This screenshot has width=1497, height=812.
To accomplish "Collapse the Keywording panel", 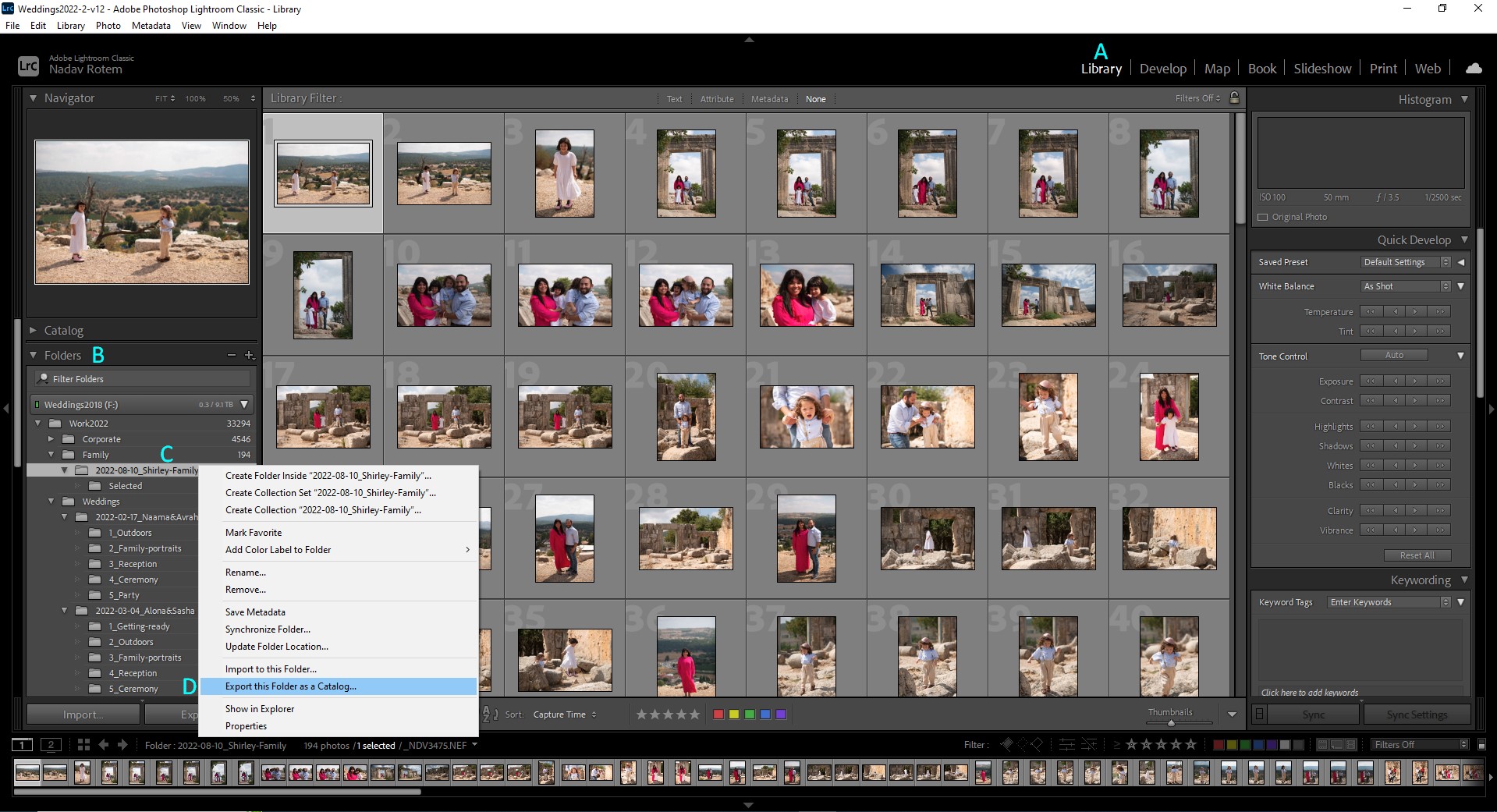I will coord(1464,580).
